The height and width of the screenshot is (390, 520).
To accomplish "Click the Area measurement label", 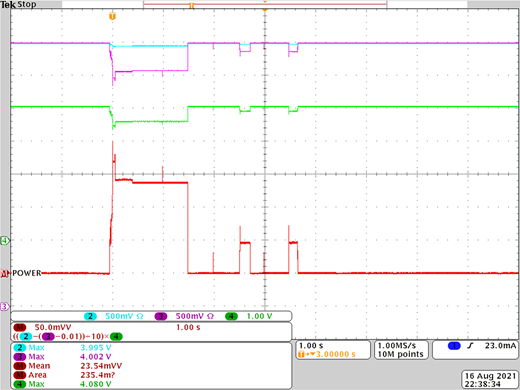I will coord(37,375).
